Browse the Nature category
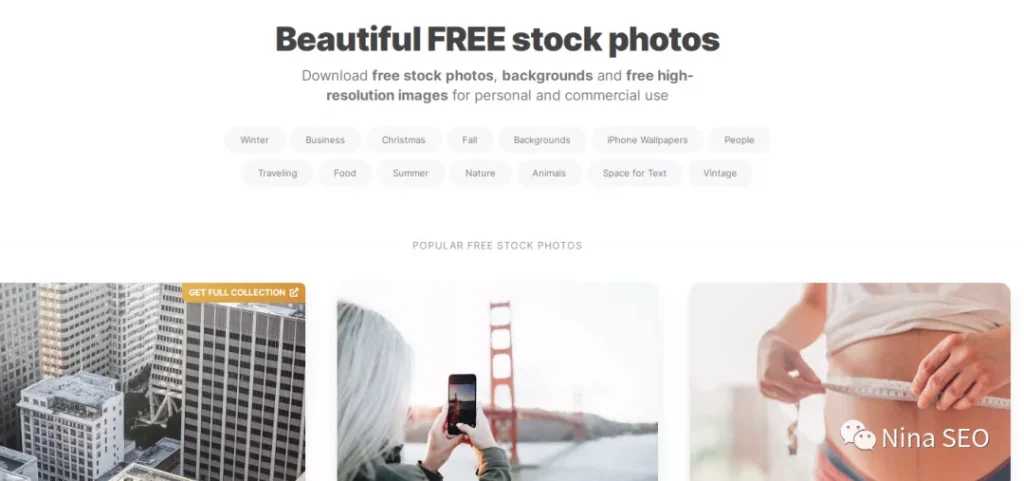 480,173
